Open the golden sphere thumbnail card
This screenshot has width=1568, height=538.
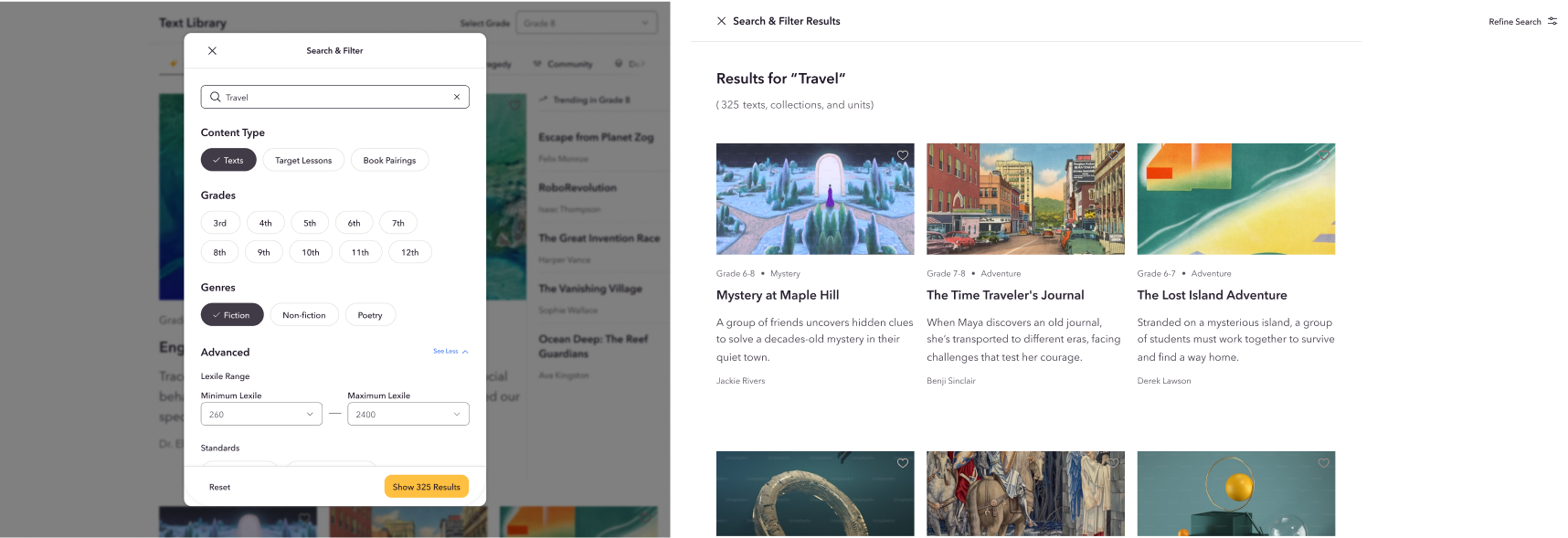pyautogui.click(x=1236, y=493)
